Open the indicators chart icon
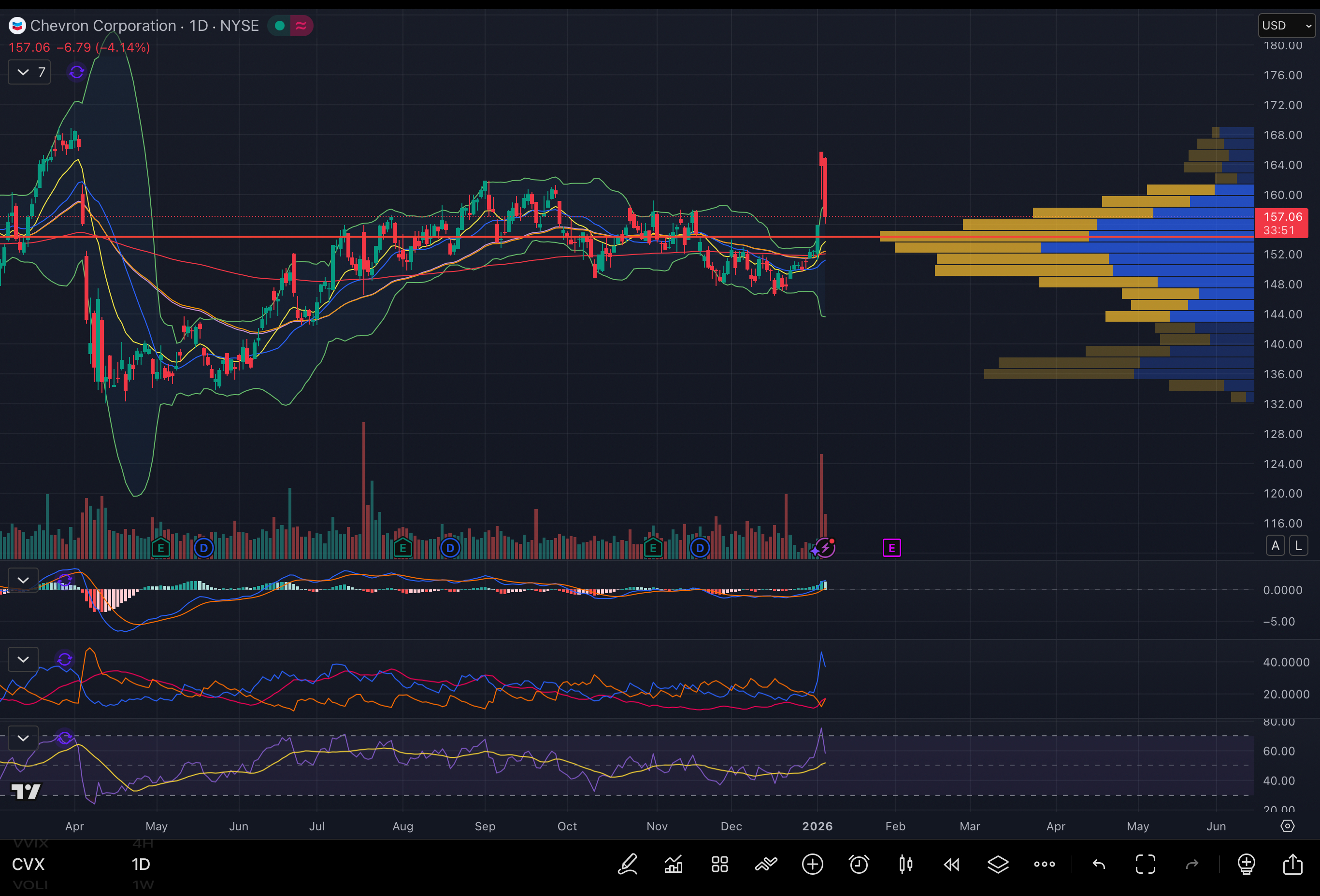 (674, 864)
